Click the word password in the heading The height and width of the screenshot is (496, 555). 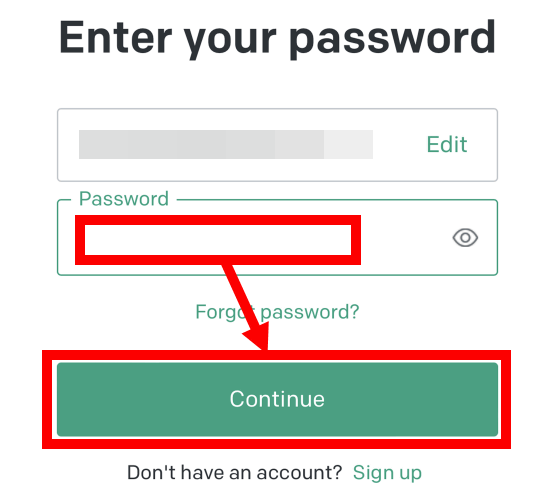coord(393,40)
